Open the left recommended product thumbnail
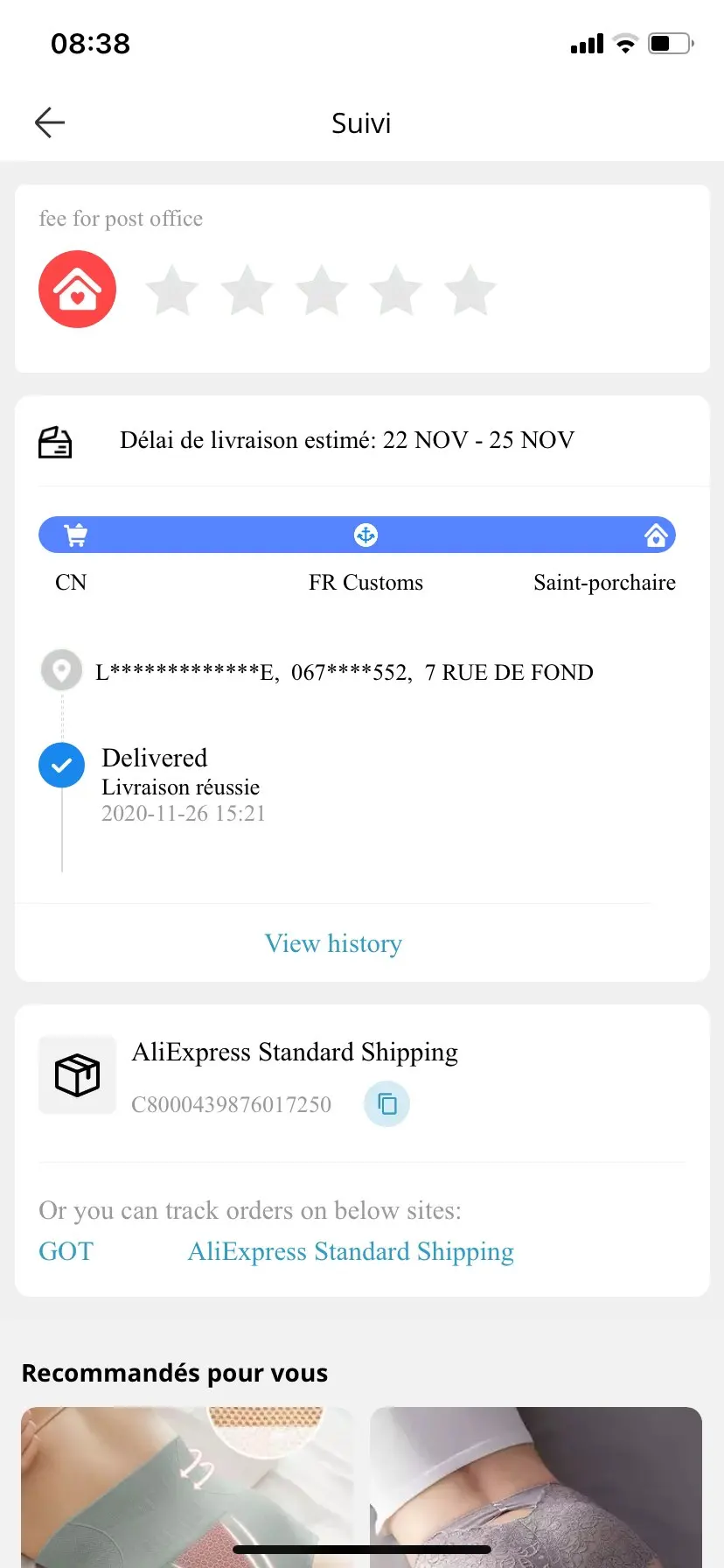The image size is (724, 1568). (x=187, y=1486)
